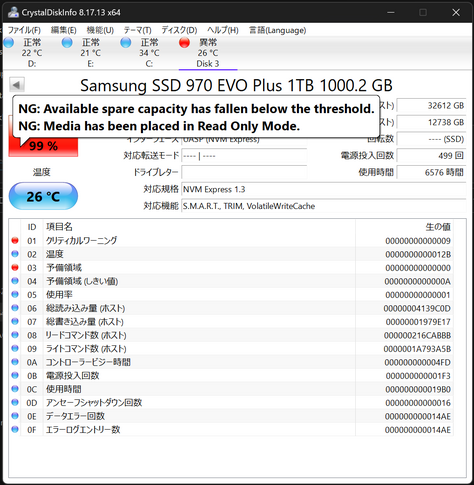The image size is (474, 485).
Task: Minimize the CrystalDiskInfo window
Action: (391, 13)
